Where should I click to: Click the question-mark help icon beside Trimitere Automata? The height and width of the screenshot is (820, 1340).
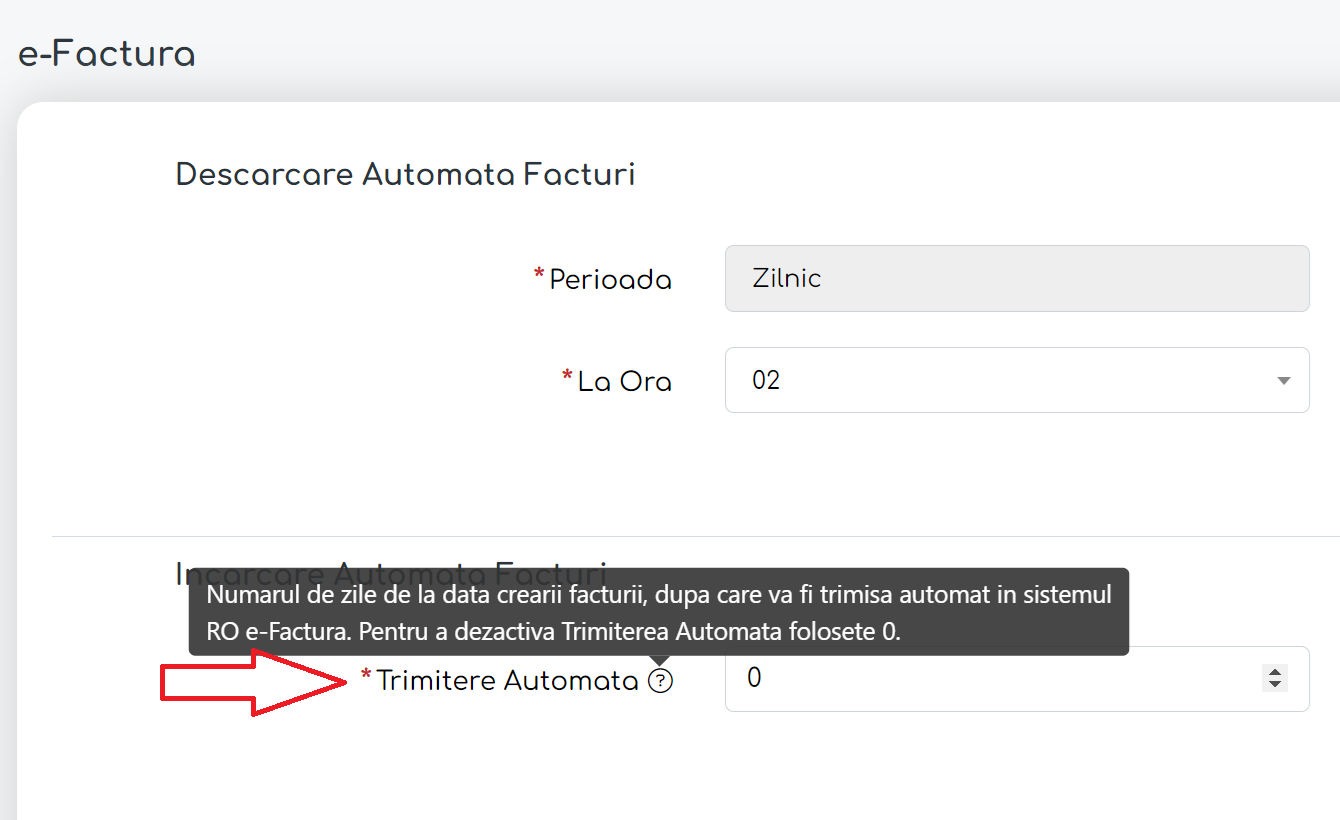(660, 681)
